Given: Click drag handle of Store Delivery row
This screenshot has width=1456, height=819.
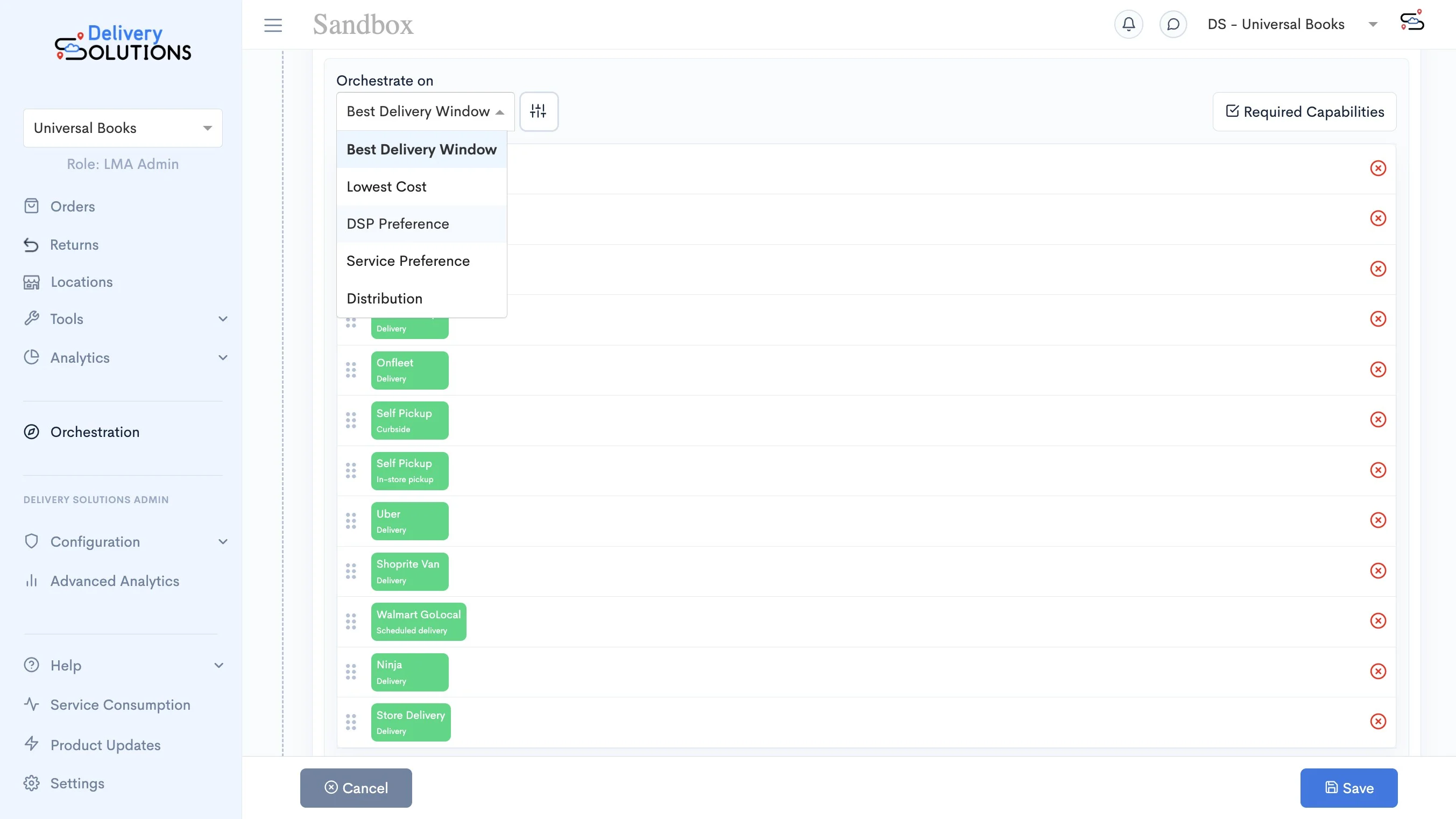Looking at the screenshot, I should click(351, 722).
